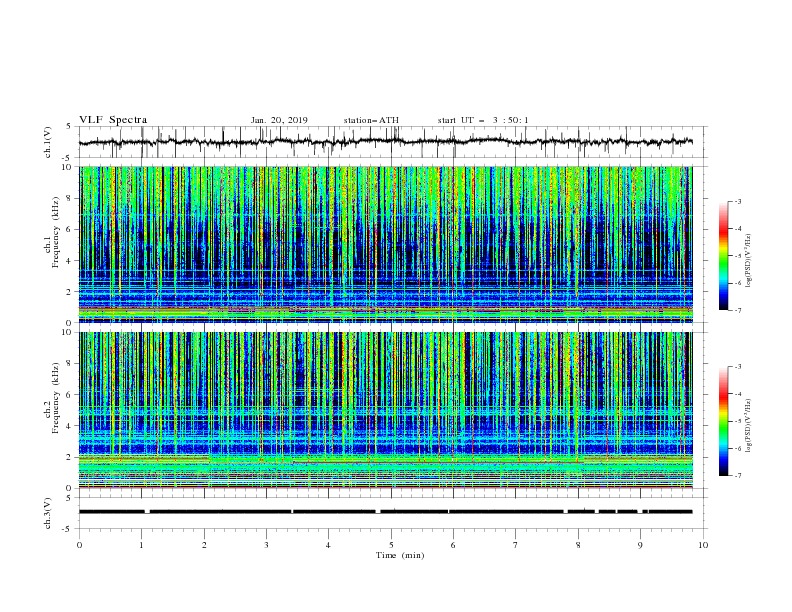Viewport: 792px width, 612px height.
Task: Click time axis tick label "8"
Action: tap(578, 545)
